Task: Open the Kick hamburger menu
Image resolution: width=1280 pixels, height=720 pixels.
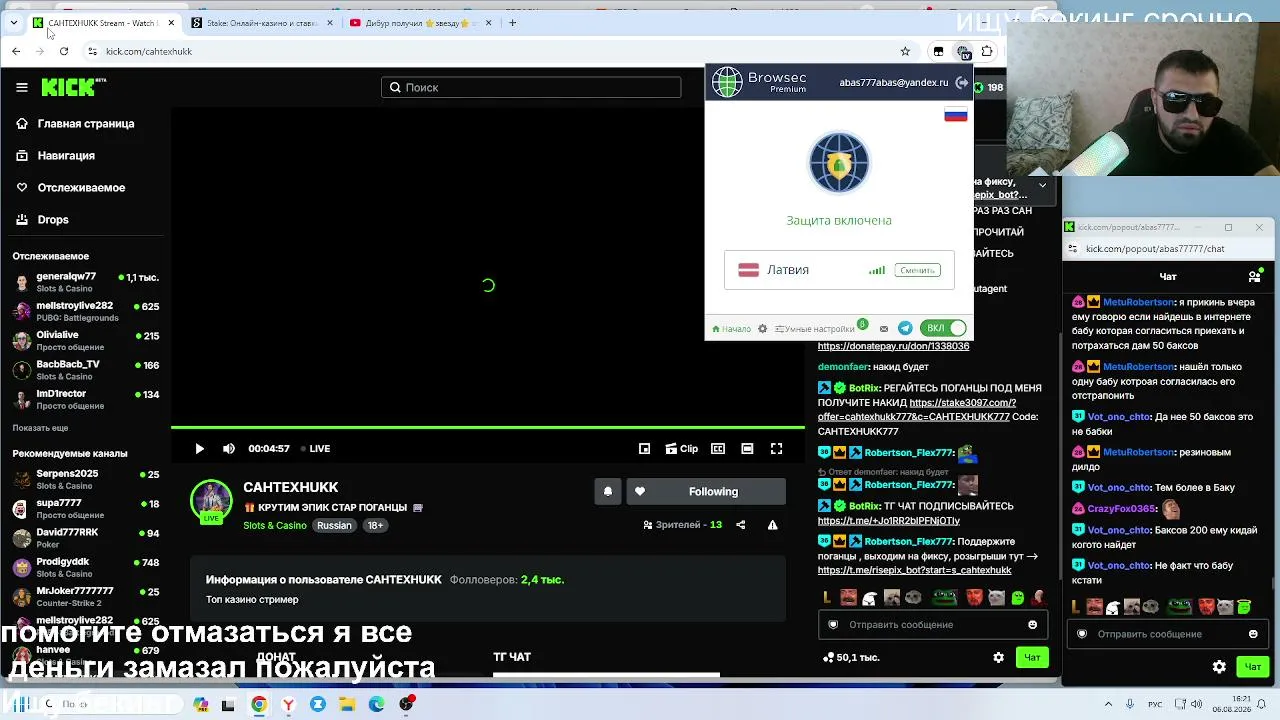Action: tap(22, 87)
